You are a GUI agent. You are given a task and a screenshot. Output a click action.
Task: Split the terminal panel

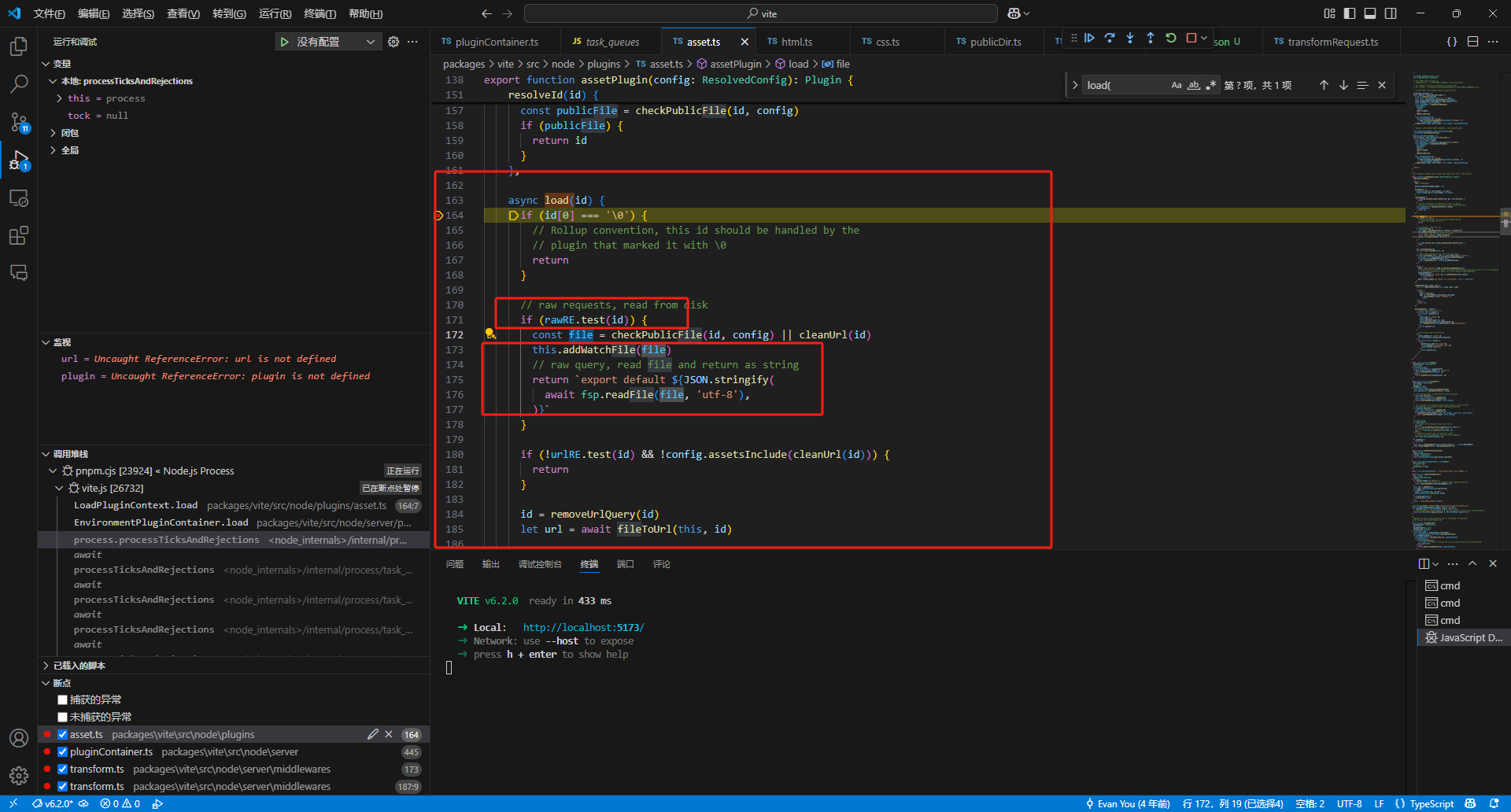1424,563
